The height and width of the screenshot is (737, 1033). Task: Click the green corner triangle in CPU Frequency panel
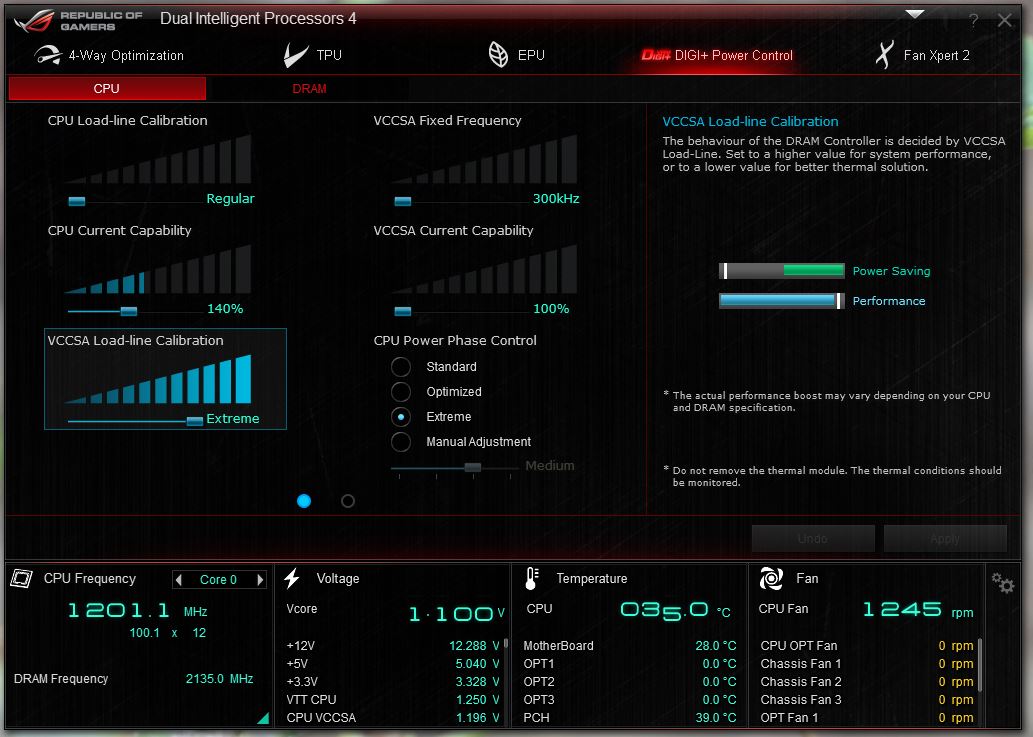pyautogui.click(x=264, y=718)
